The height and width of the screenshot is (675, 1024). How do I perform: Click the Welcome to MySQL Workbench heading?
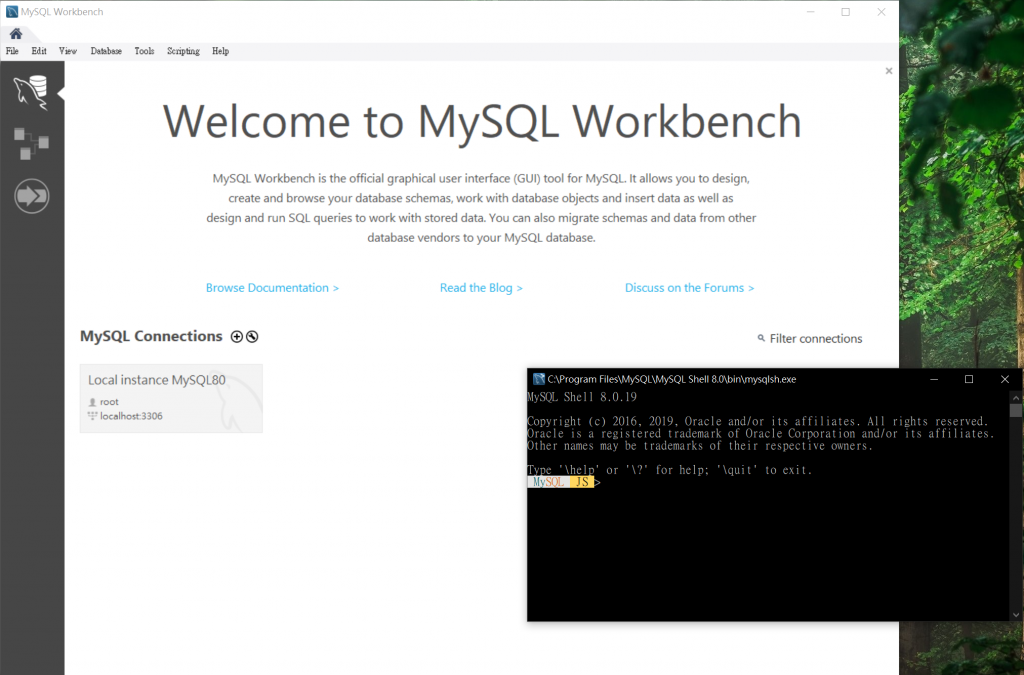coord(482,122)
